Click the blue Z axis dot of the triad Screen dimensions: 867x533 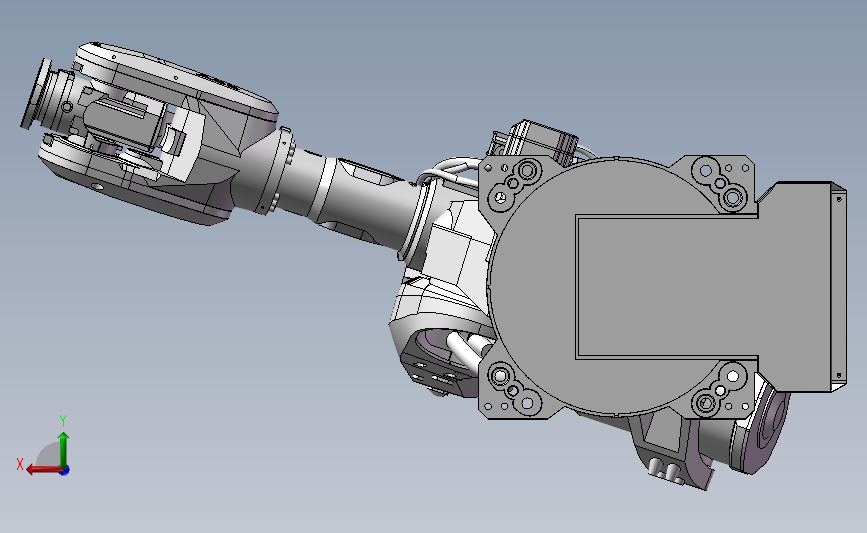(65, 471)
